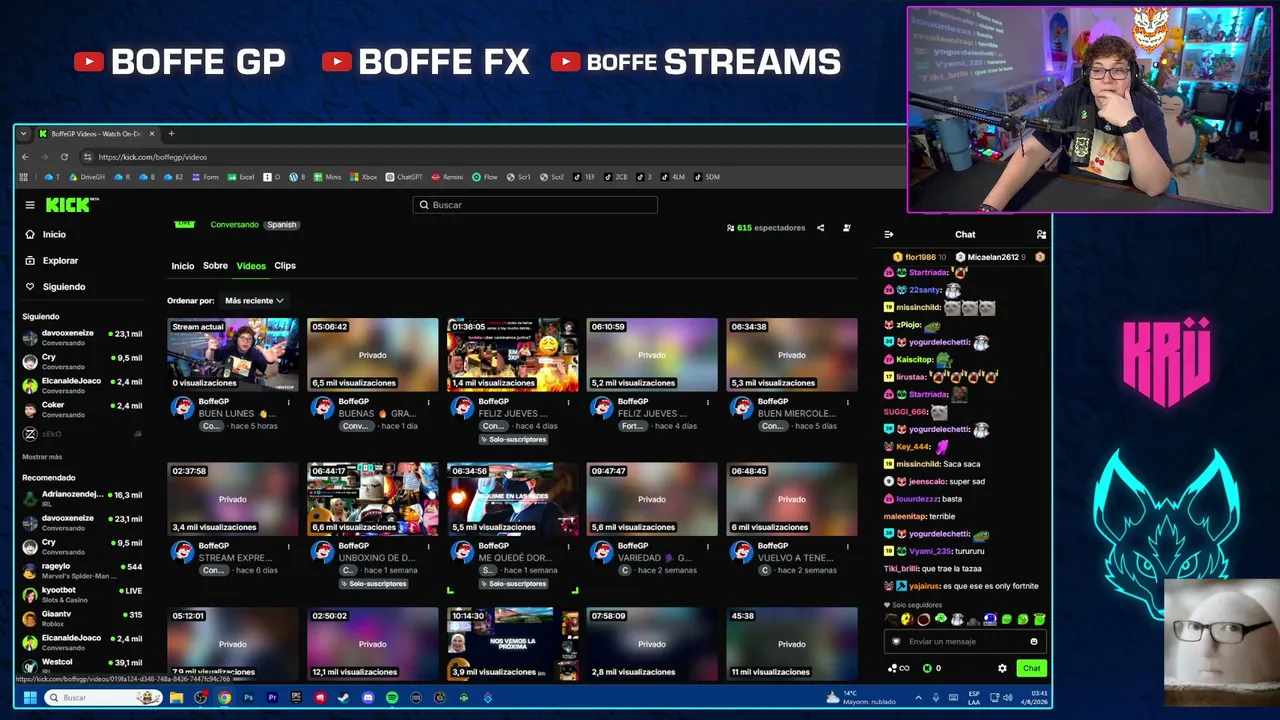Viewport: 1280px width, 720px height.
Task: Open Windows Start menu
Action: [30, 697]
